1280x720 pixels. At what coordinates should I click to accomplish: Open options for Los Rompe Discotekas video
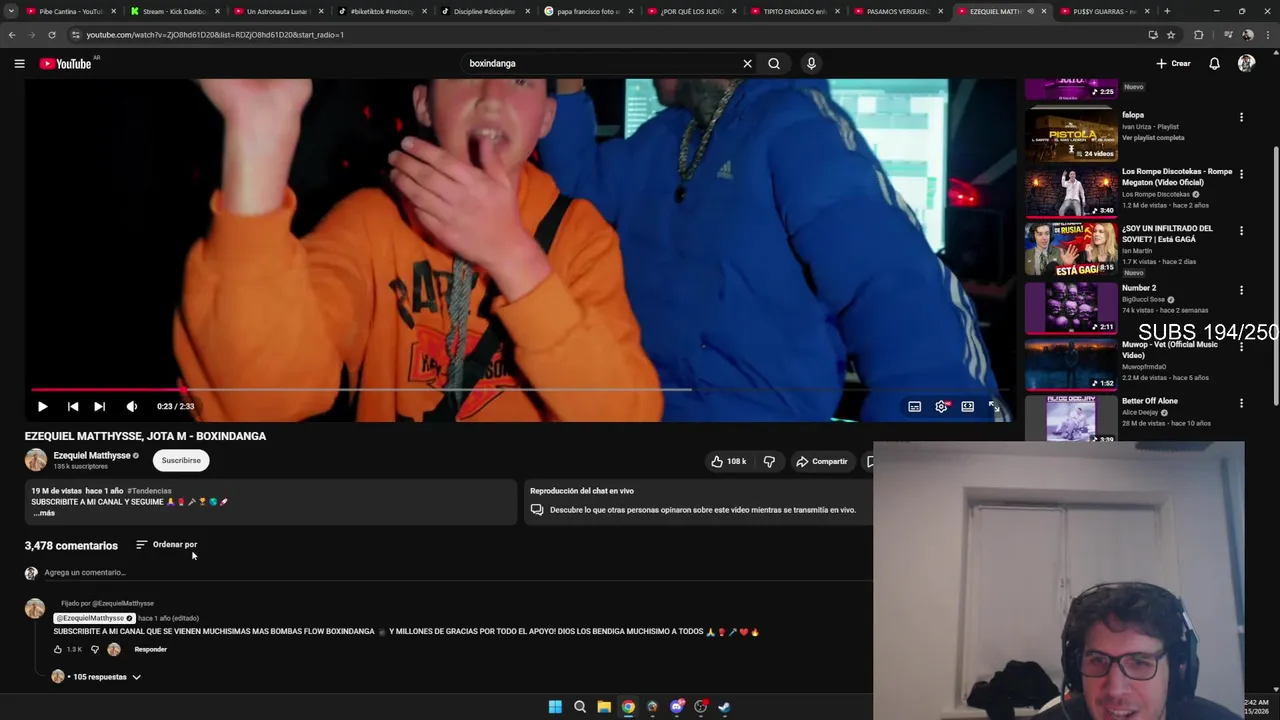[x=1241, y=174]
